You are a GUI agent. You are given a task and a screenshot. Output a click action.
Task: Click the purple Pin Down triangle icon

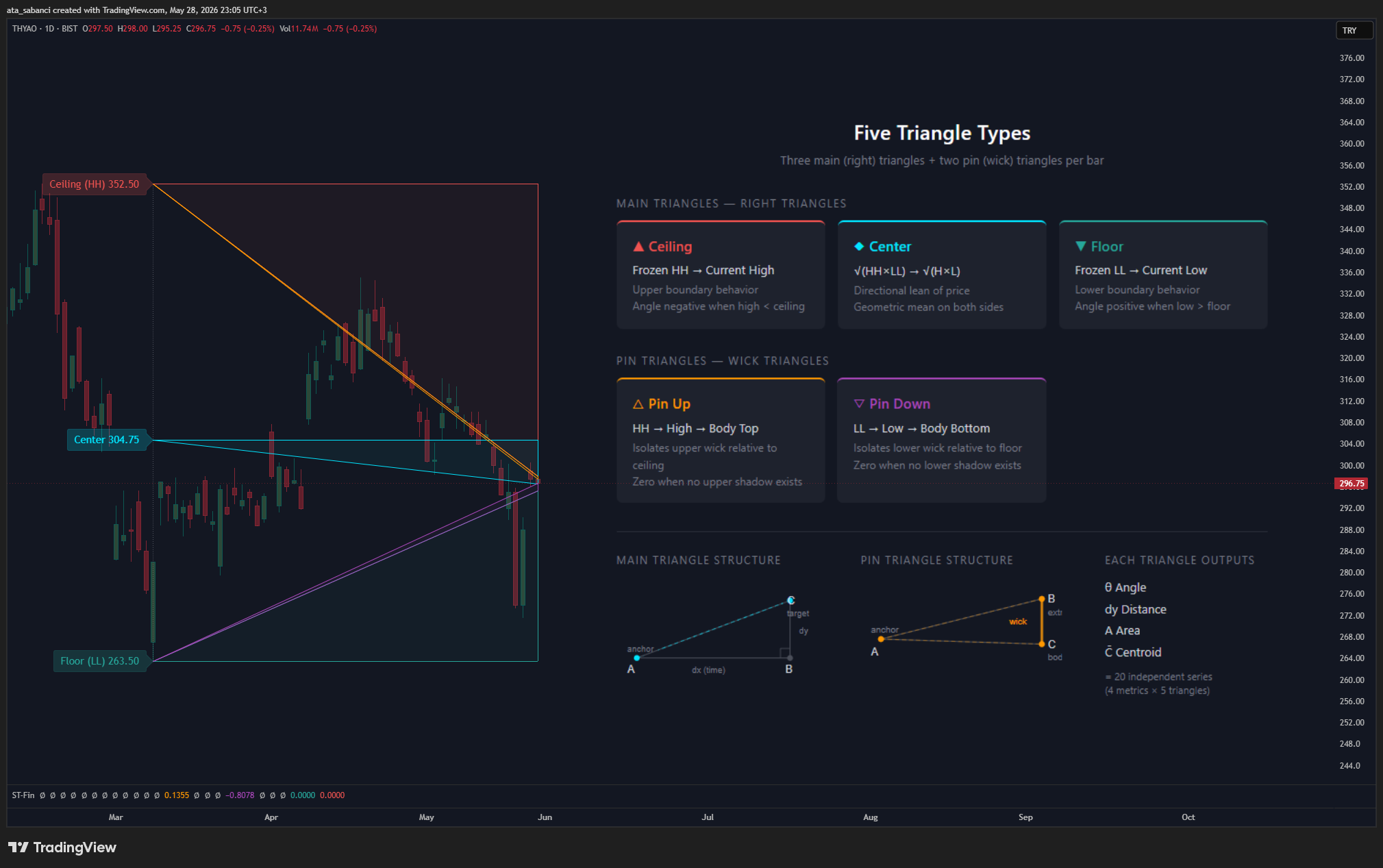[x=859, y=404]
